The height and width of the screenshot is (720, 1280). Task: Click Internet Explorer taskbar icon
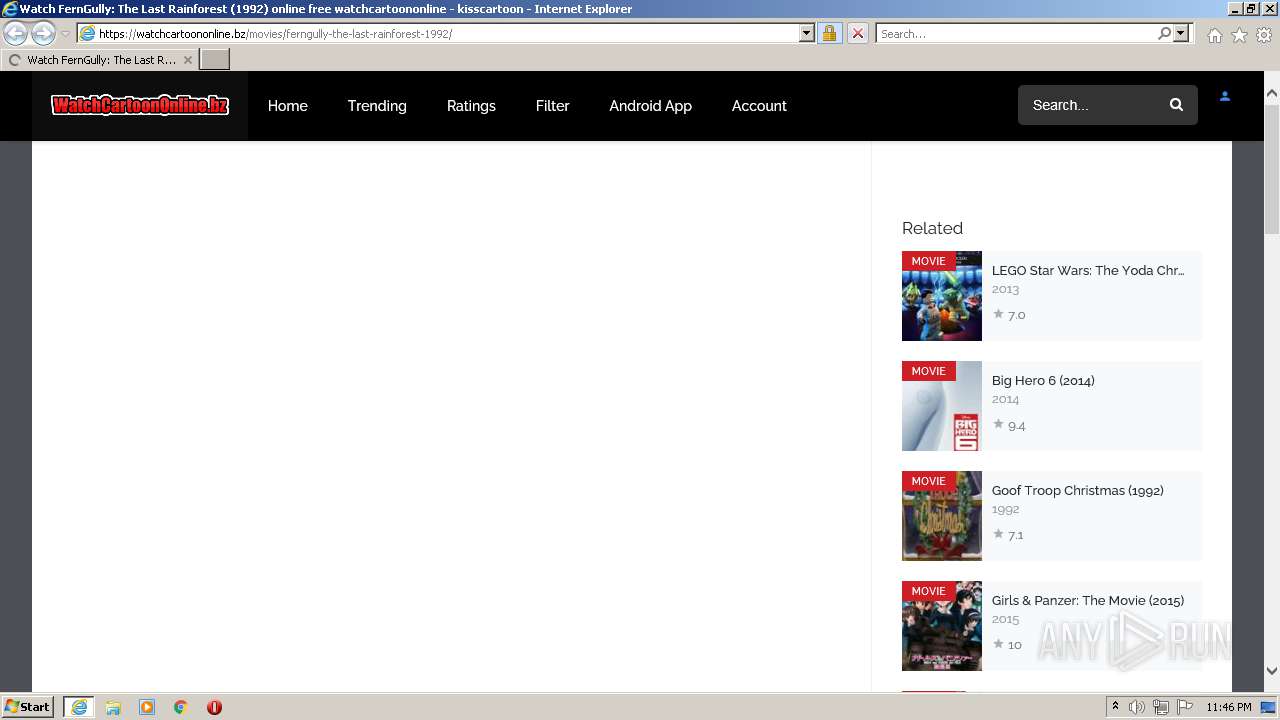tap(78, 707)
